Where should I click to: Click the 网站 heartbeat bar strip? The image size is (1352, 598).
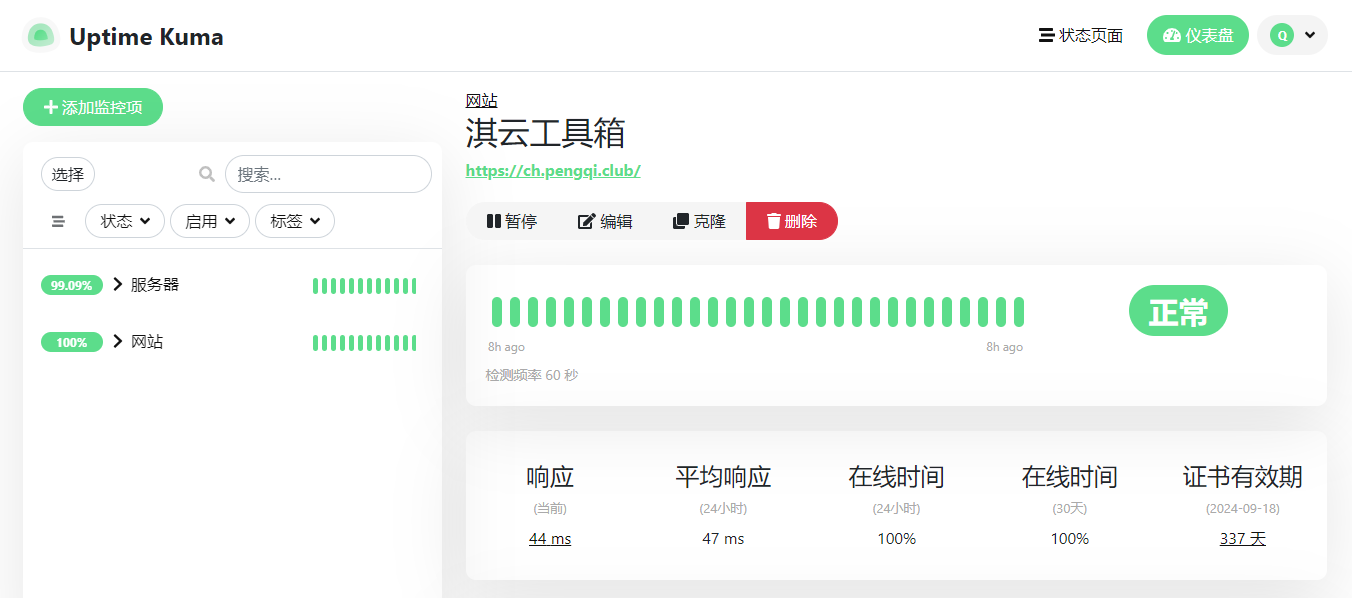coord(364,343)
